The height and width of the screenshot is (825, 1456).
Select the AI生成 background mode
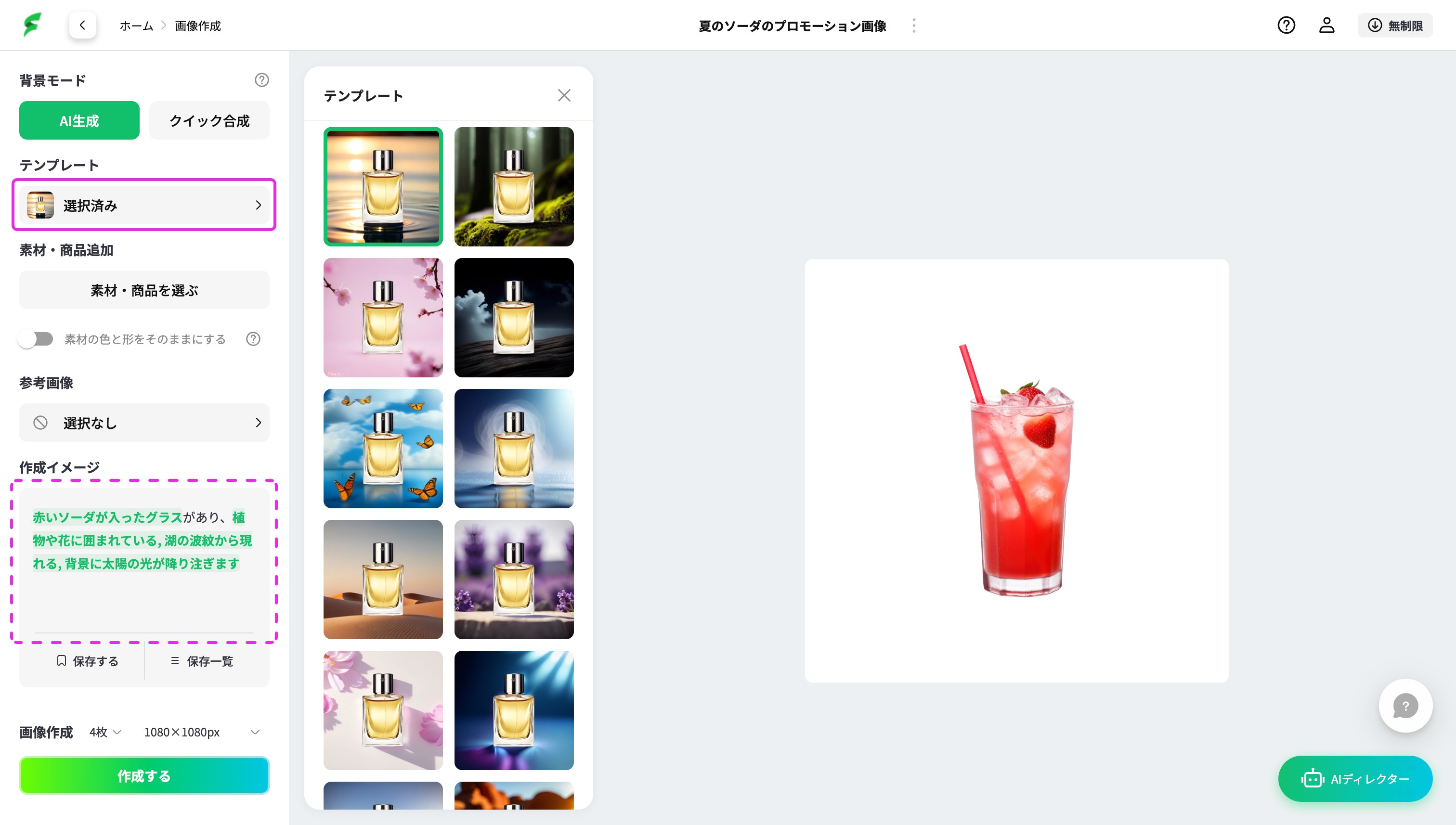pyautogui.click(x=79, y=120)
